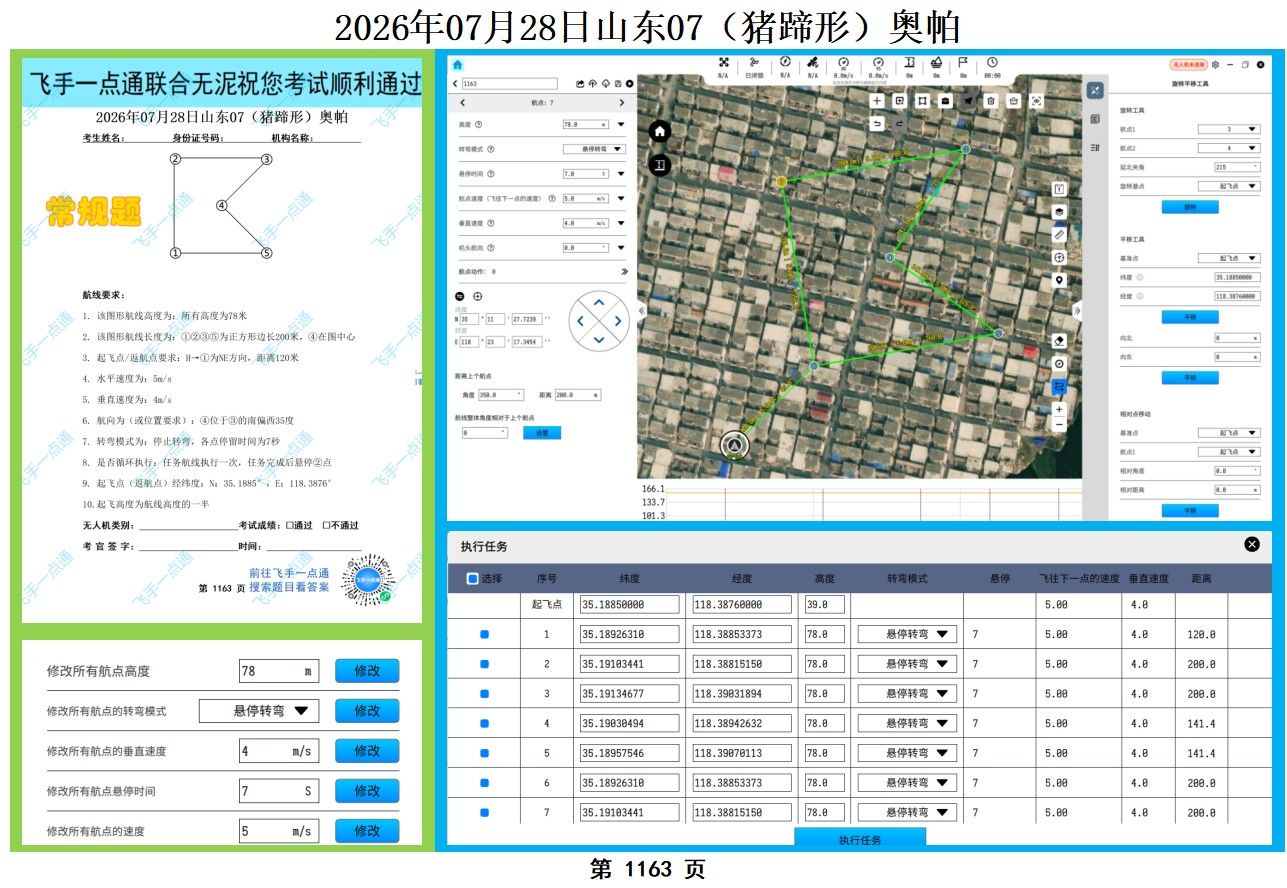The height and width of the screenshot is (888, 1287).
Task: Click the location pin icon beside map
Action: coord(1060,280)
